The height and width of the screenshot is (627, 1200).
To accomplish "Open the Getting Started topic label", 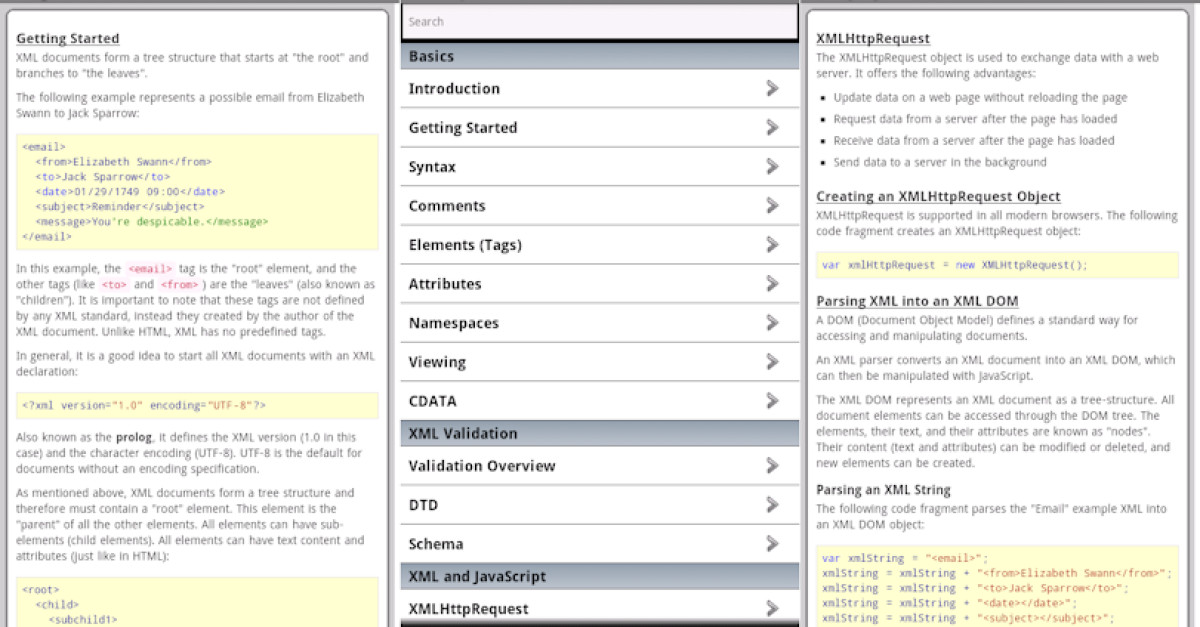I will pyautogui.click(x=463, y=128).
